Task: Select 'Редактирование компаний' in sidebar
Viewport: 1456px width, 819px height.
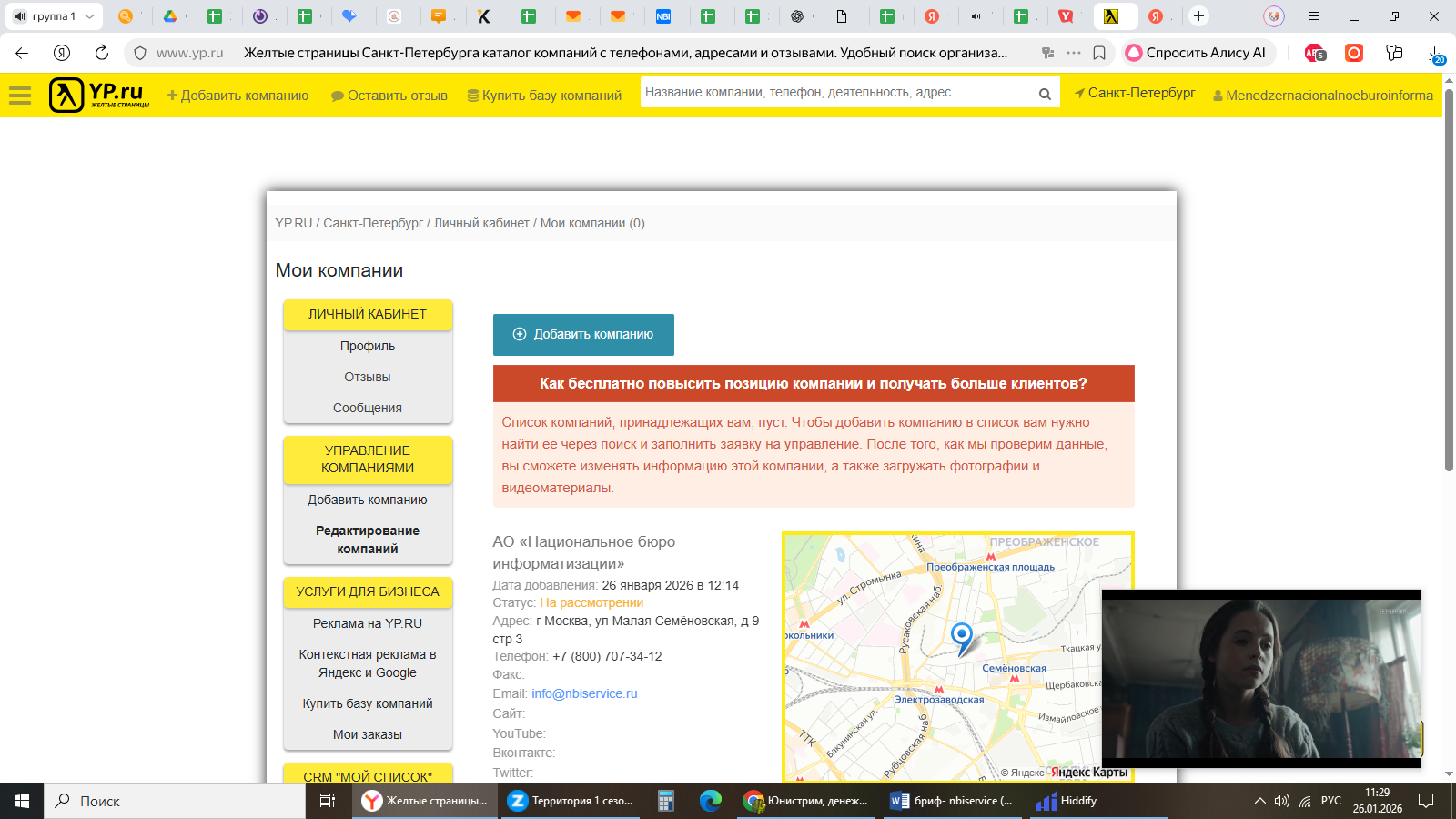Action: pos(368,540)
